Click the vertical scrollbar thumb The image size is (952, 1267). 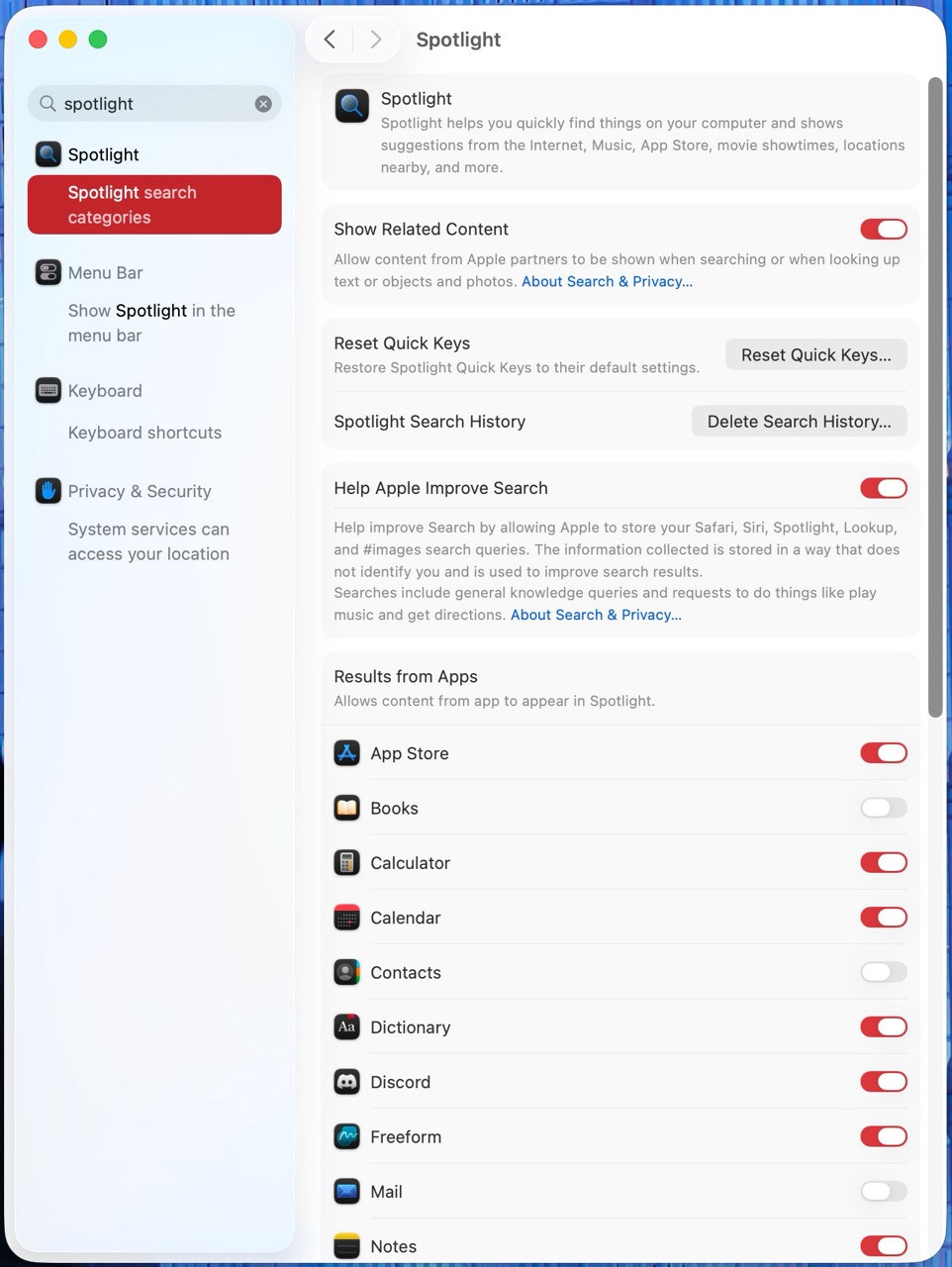point(935,396)
